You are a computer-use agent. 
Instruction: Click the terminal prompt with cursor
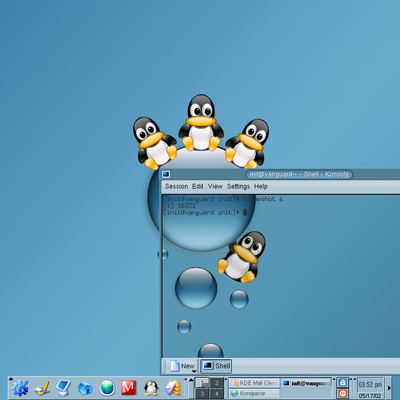tap(205, 212)
